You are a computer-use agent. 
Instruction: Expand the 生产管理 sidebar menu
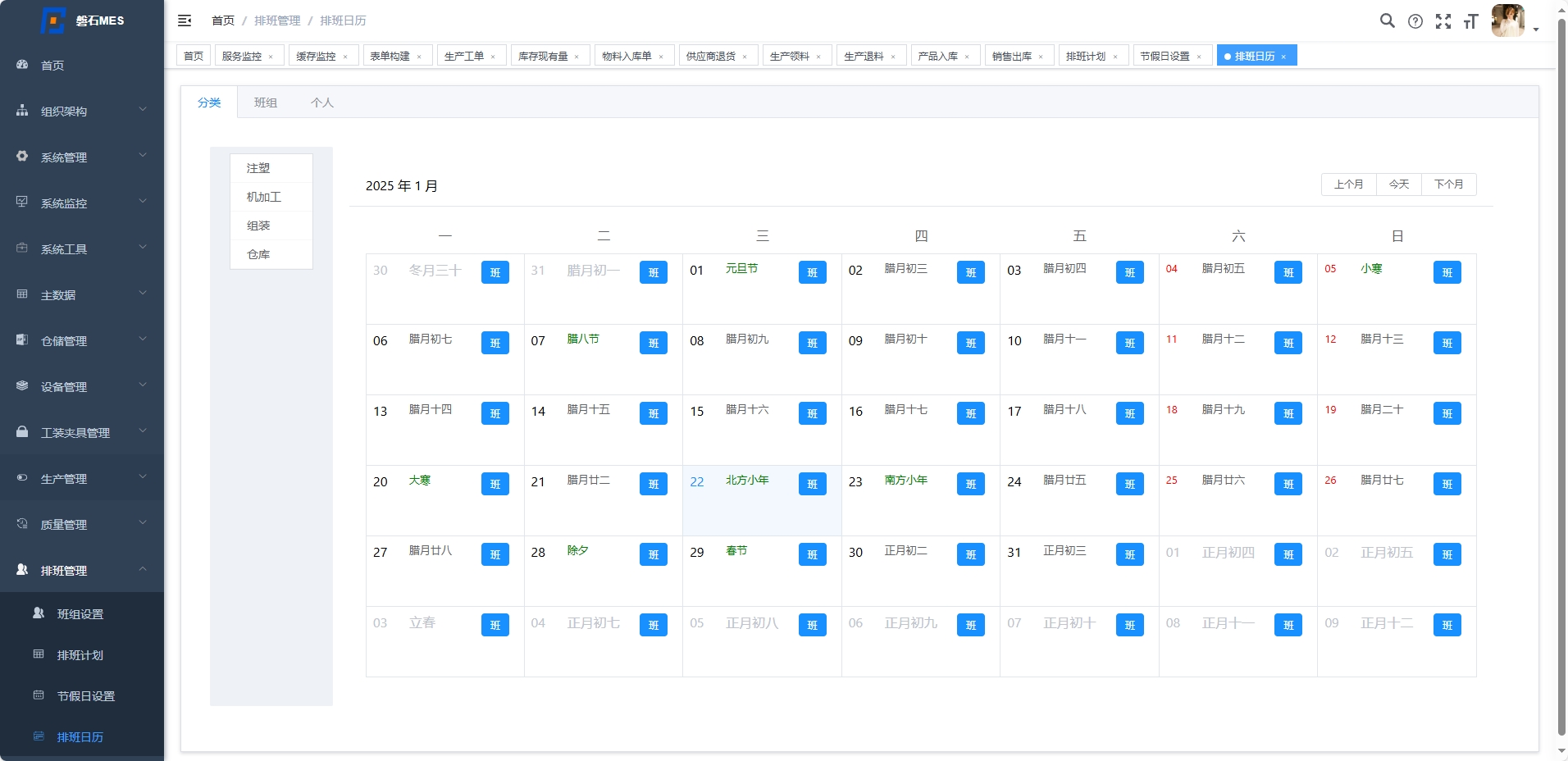pos(82,478)
